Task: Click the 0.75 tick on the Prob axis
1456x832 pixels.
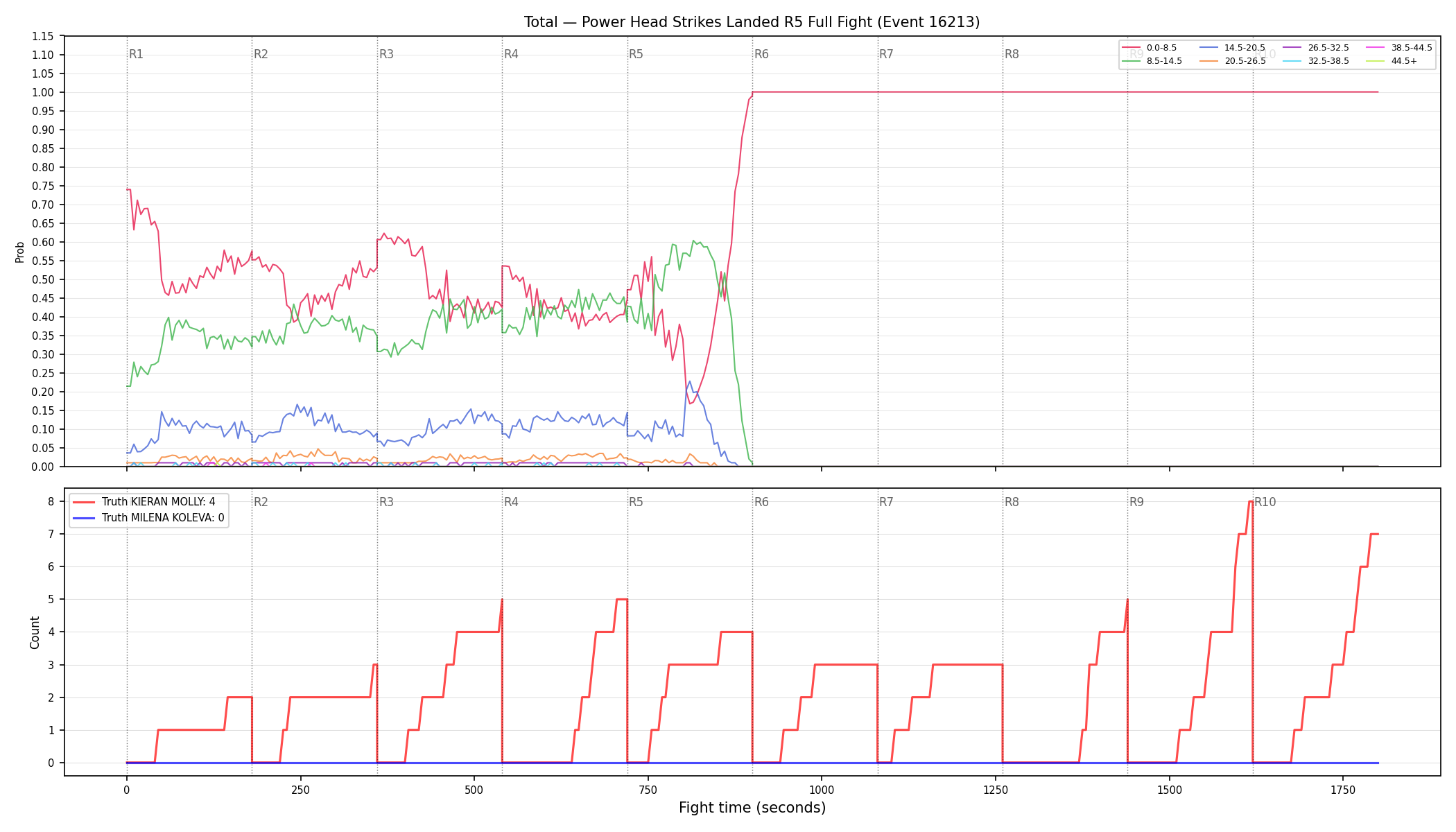Action: coord(43,186)
